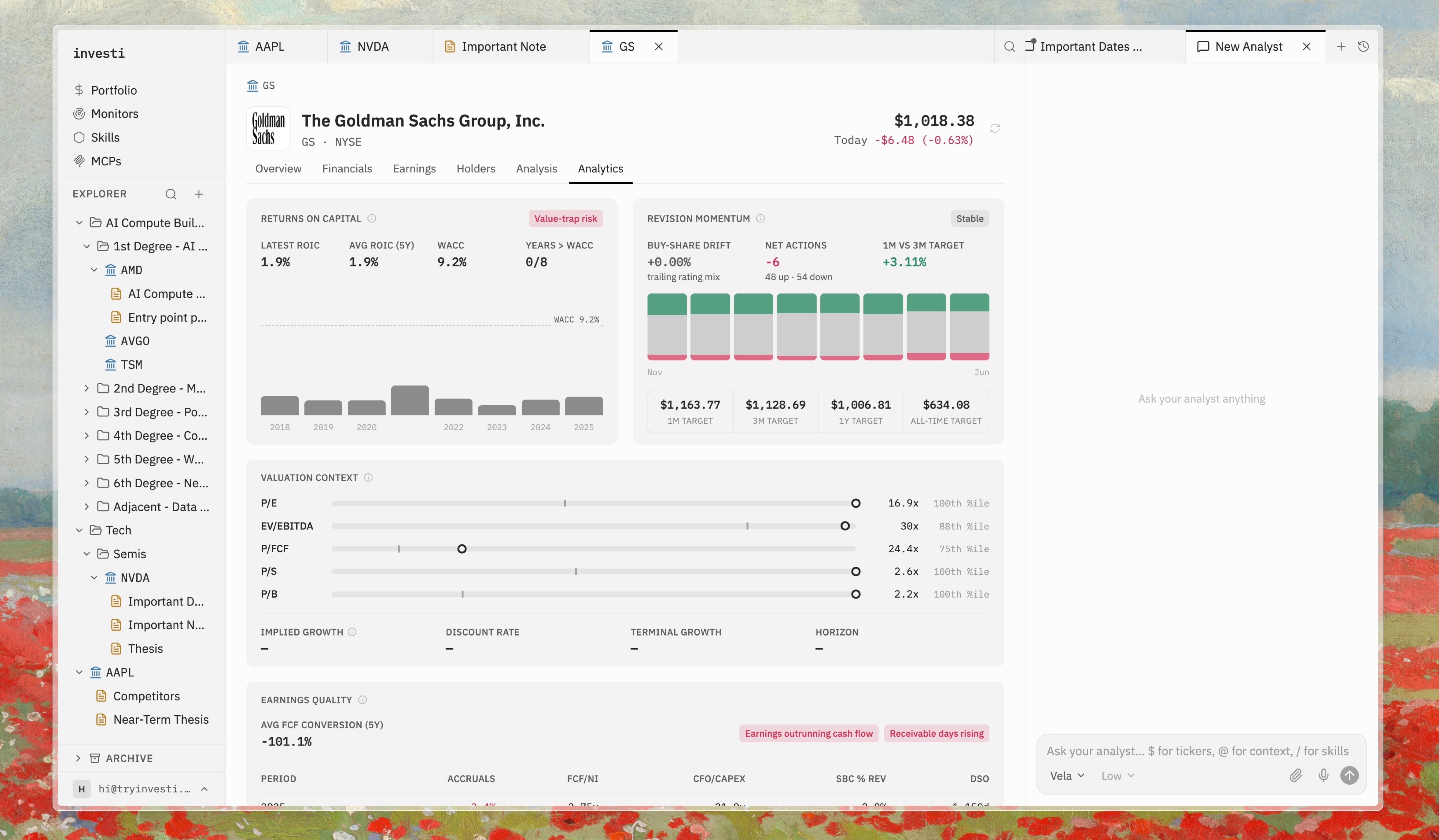Open the account menu hi@tryinvesti
This screenshot has height=840, width=1439.
click(x=141, y=789)
